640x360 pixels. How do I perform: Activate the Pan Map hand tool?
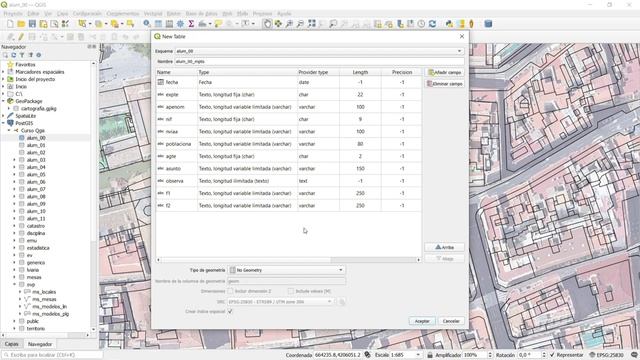(x=267, y=24)
